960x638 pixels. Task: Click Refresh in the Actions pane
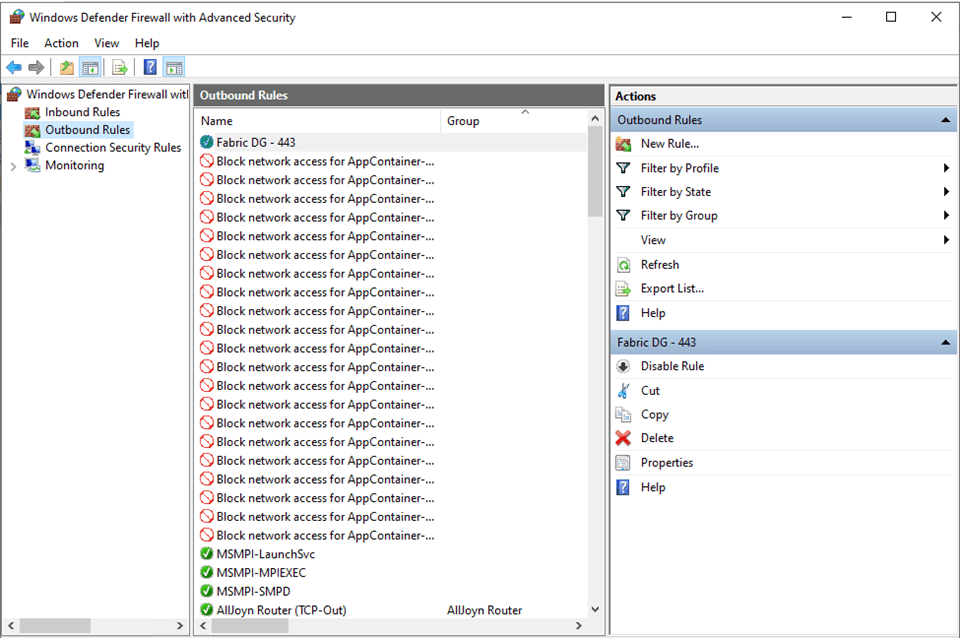(660, 265)
